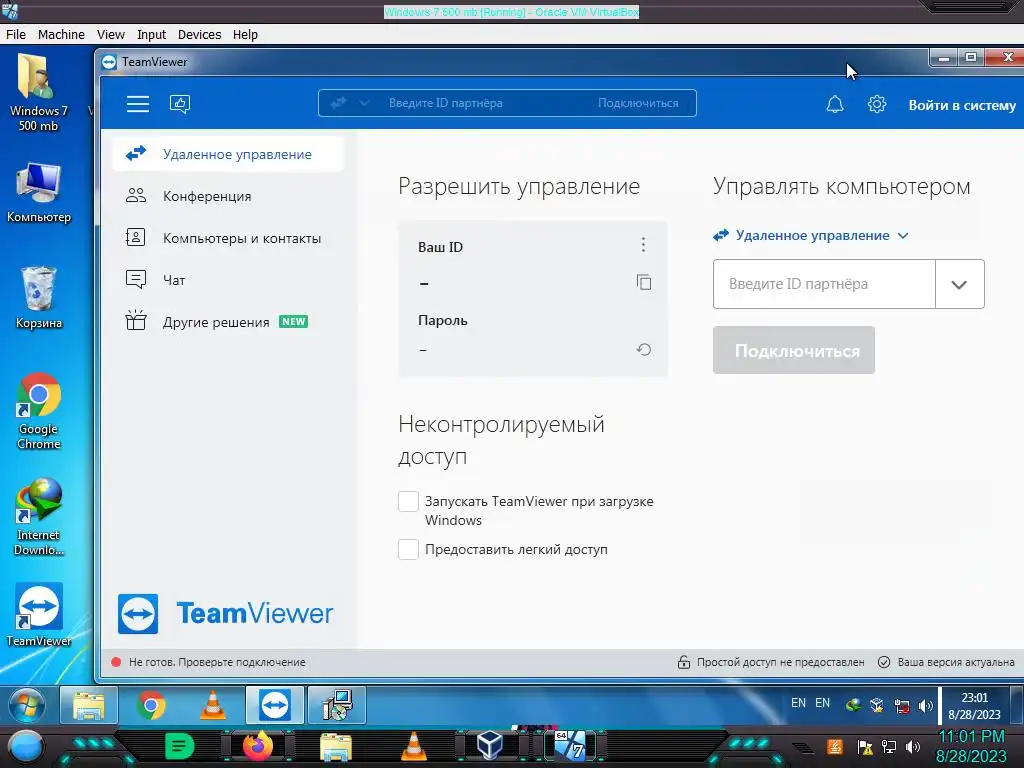Viewport: 1024px width, 768px height.
Task: Click the gray Подключиться button
Action: (793, 350)
